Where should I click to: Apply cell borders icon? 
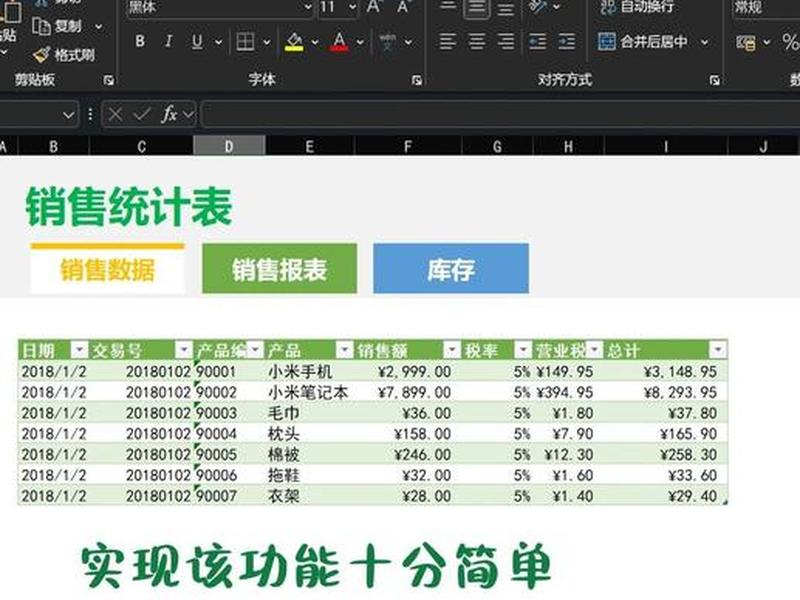pyautogui.click(x=245, y=42)
